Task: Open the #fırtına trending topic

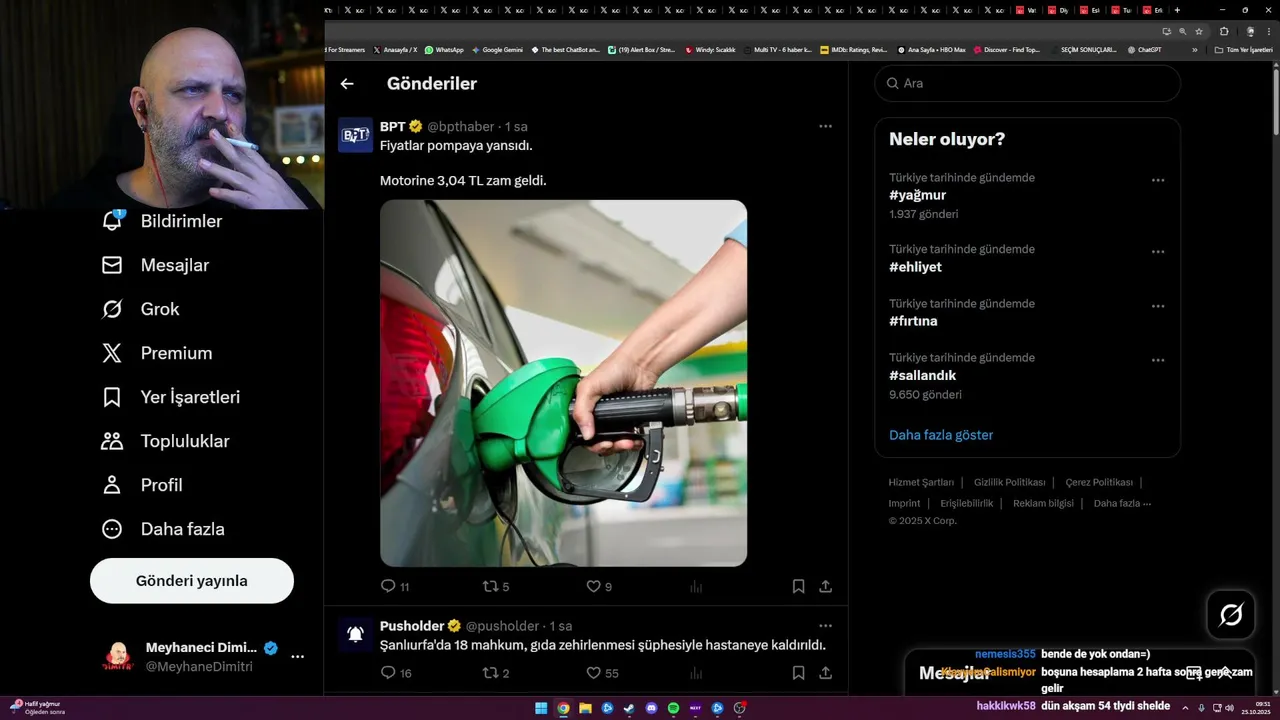Action: (x=913, y=321)
